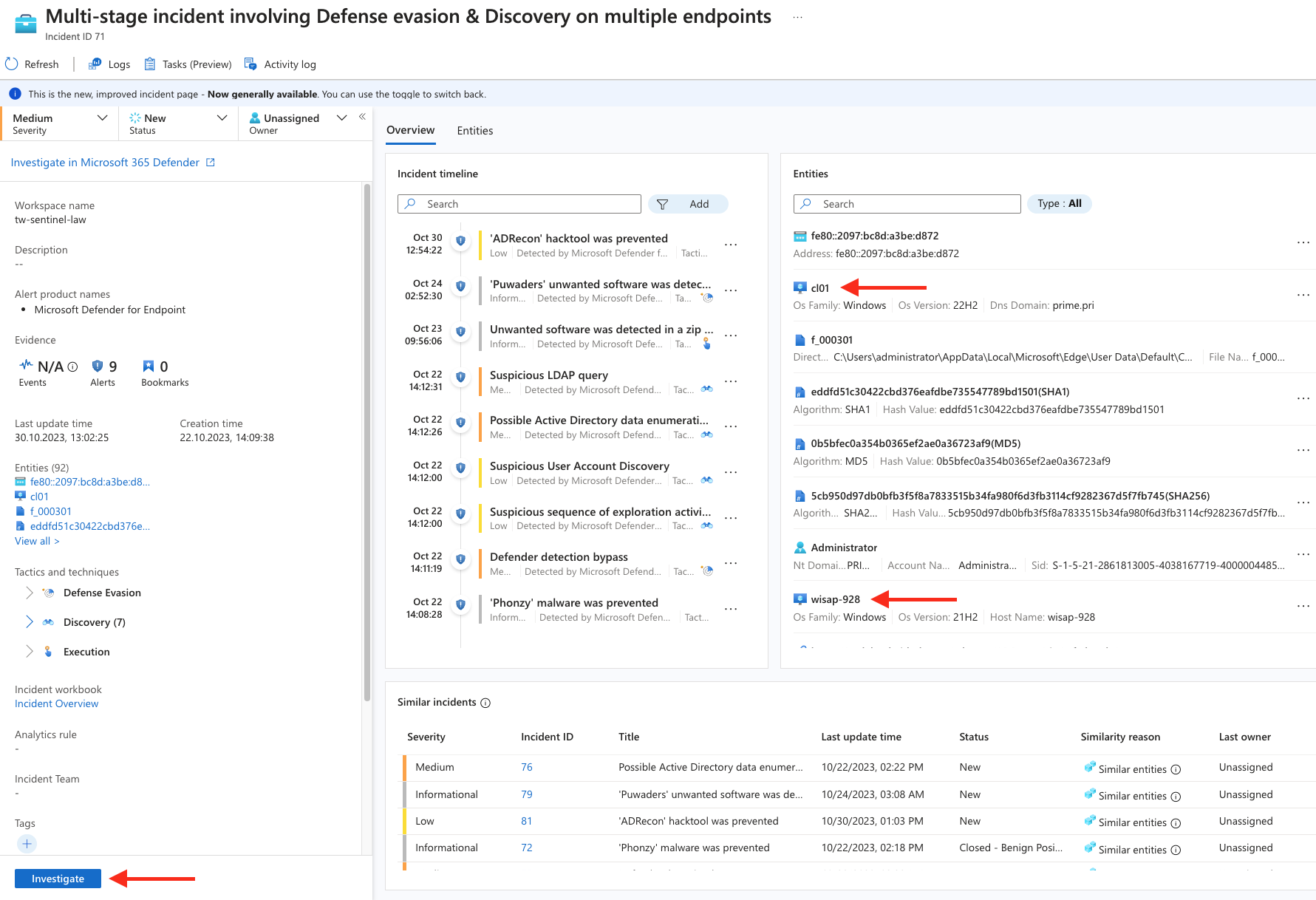Switch to the Entities tab
This screenshot has height=900, width=1316.
click(x=474, y=131)
